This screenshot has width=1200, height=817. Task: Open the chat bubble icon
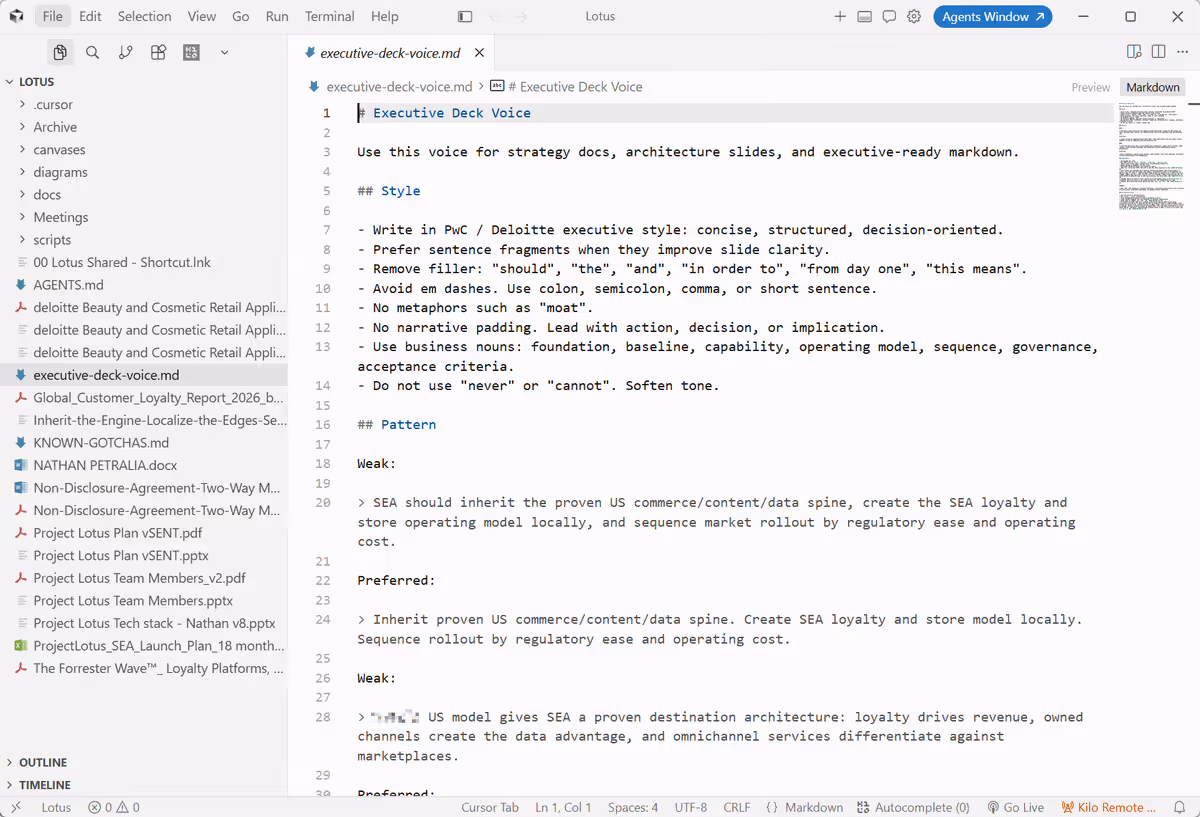(x=889, y=16)
